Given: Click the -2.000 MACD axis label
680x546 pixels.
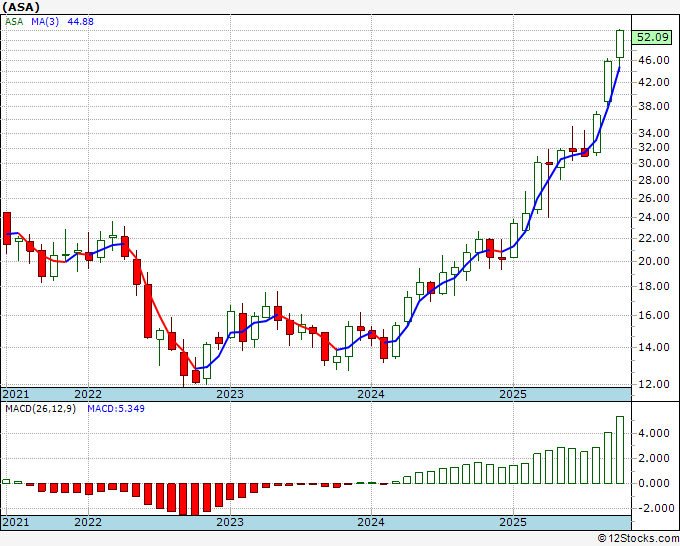Looking at the screenshot, I should 654,508.
